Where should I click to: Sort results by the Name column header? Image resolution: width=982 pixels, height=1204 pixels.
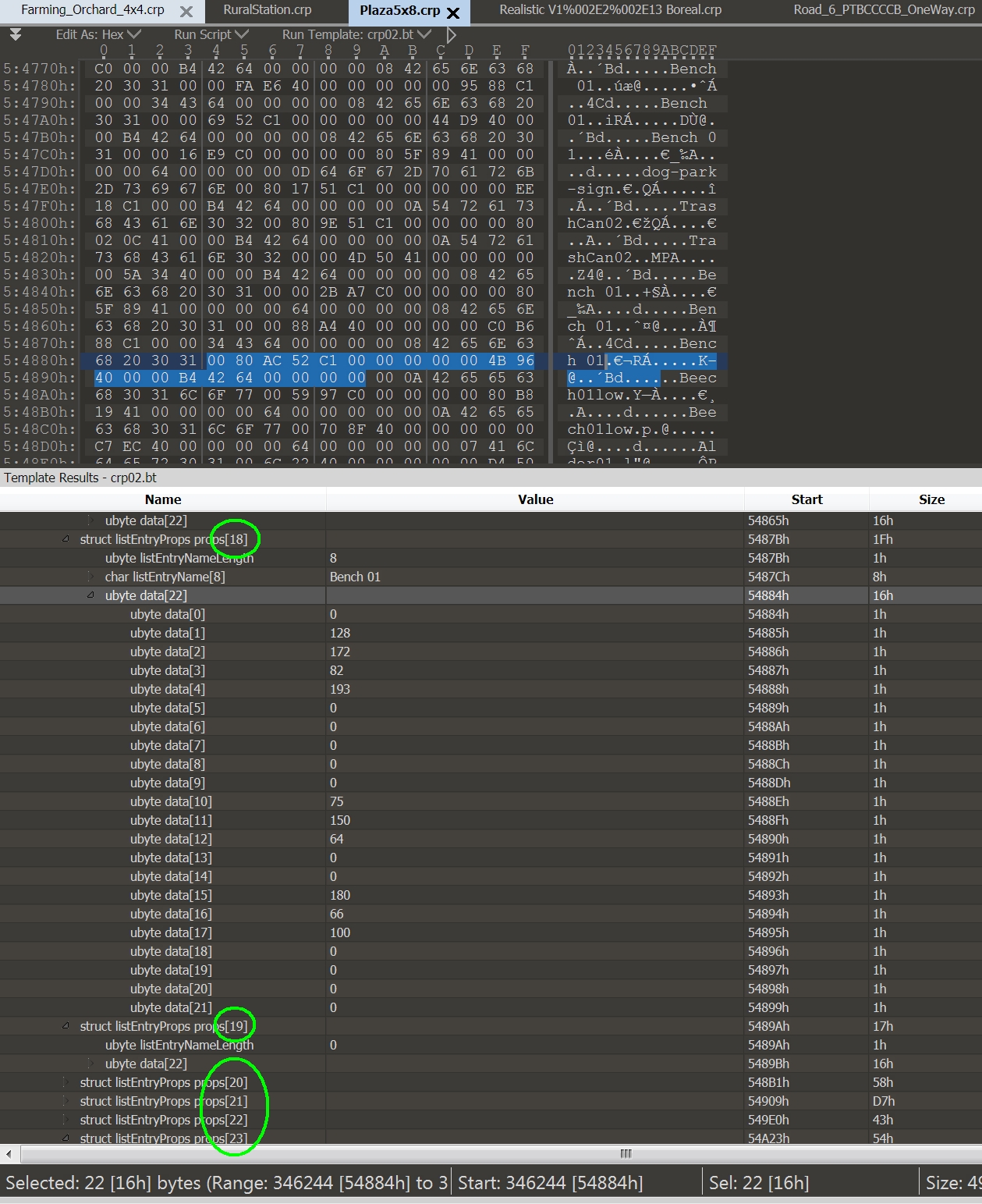(162, 499)
